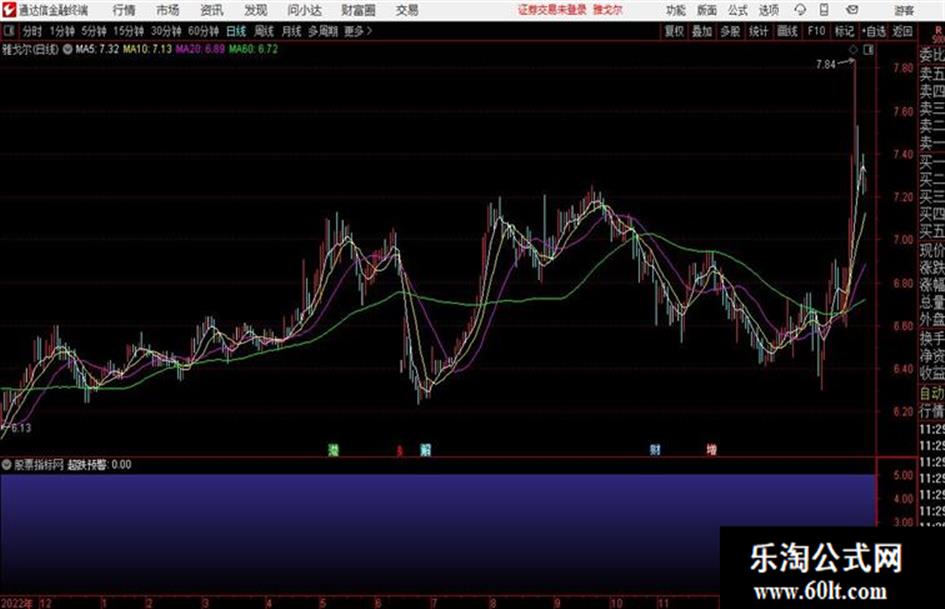Click the 自动 tab in right panel
Screen dimensions: 945x609
(932, 394)
